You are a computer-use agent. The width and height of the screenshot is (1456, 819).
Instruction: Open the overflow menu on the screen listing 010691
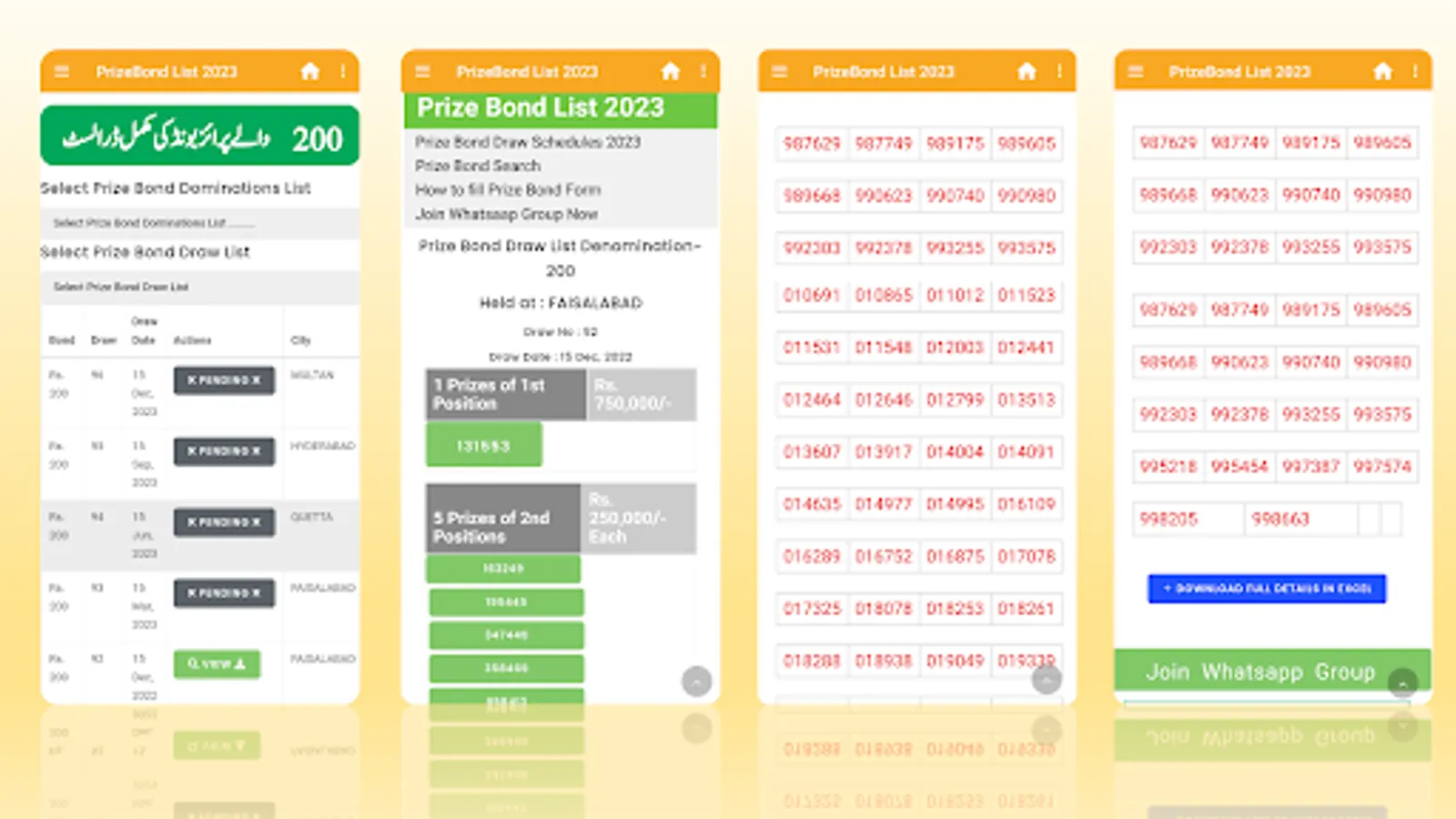(1059, 71)
